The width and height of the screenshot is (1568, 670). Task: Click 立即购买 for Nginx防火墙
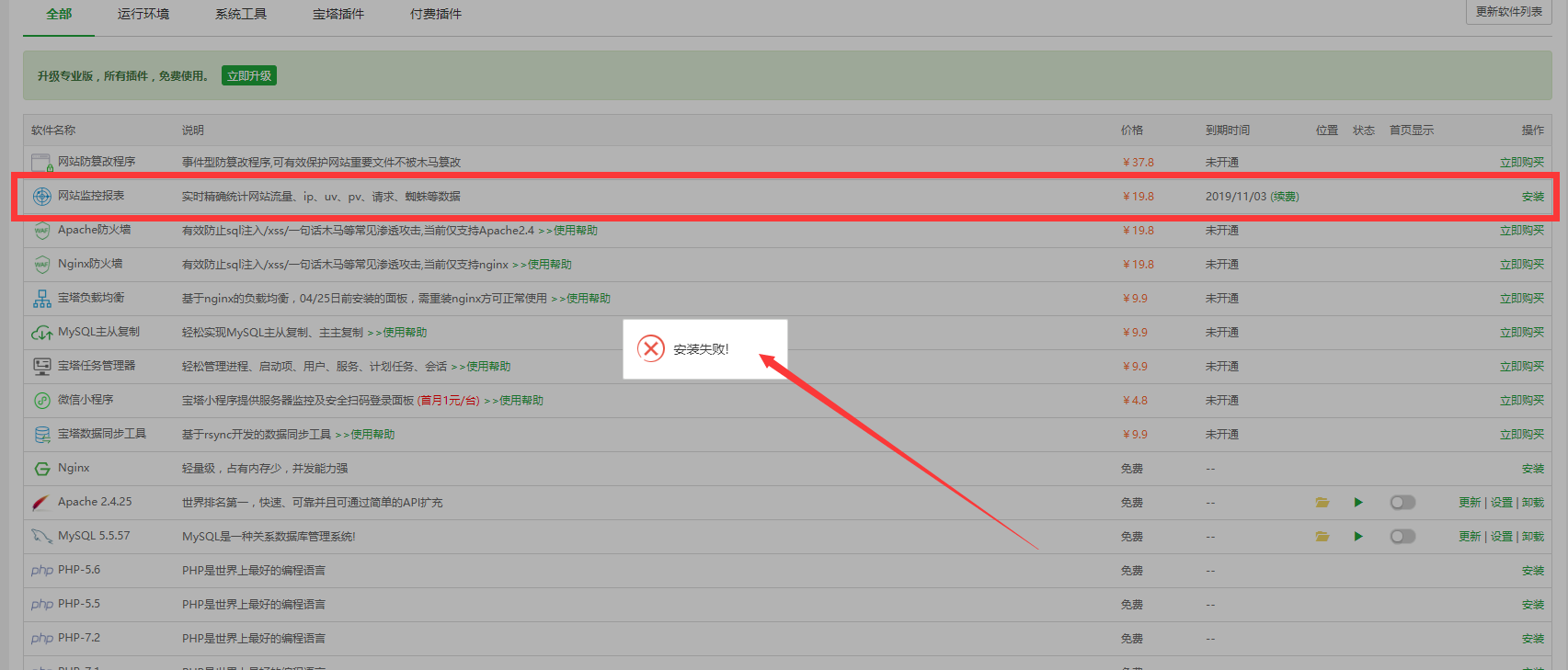click(x=1522, y=265)
